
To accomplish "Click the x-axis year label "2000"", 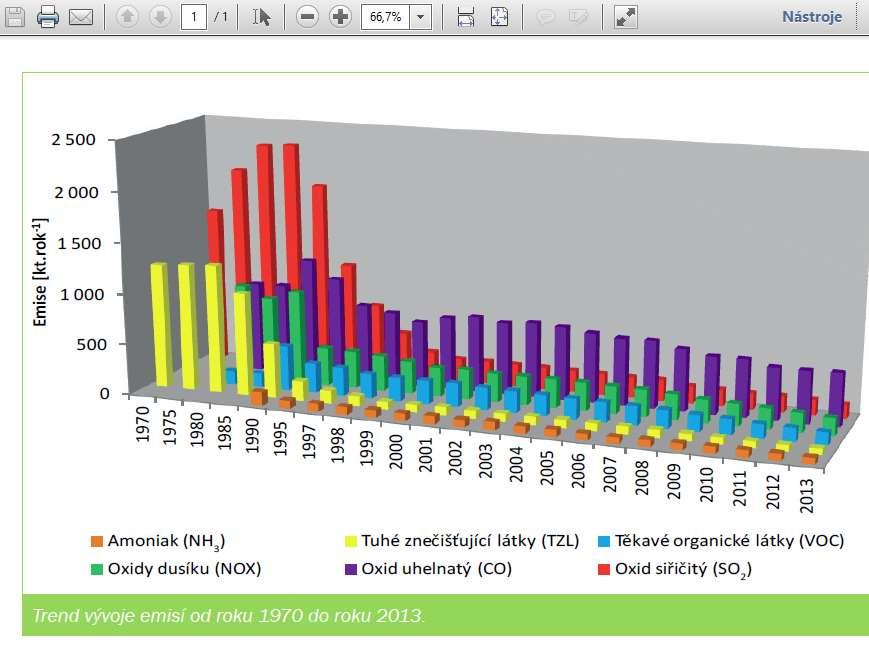I will coord(396,451).
